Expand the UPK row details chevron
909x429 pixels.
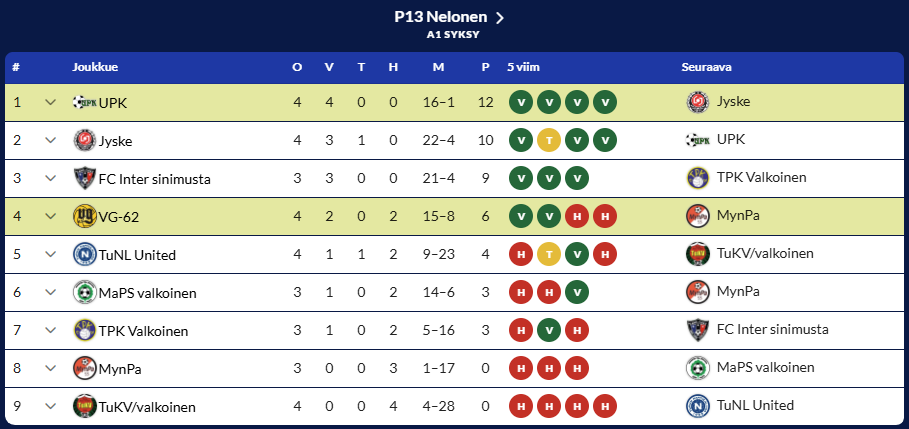[x=50, y=103]
